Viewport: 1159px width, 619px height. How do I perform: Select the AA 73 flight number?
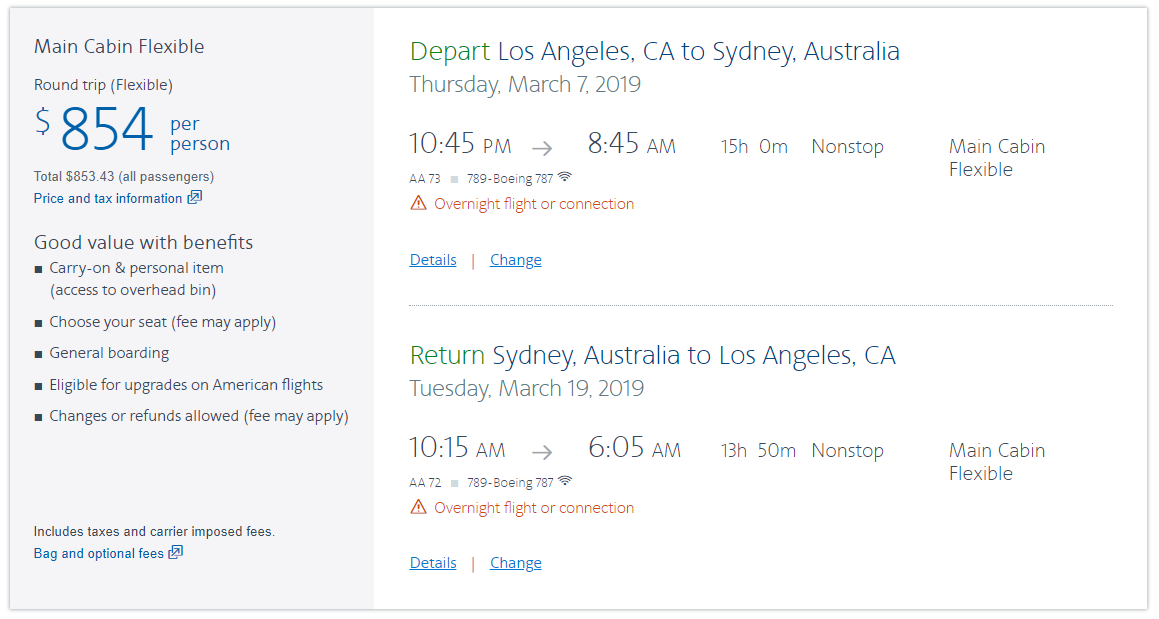pyautogui.click(x=425, y=179)
